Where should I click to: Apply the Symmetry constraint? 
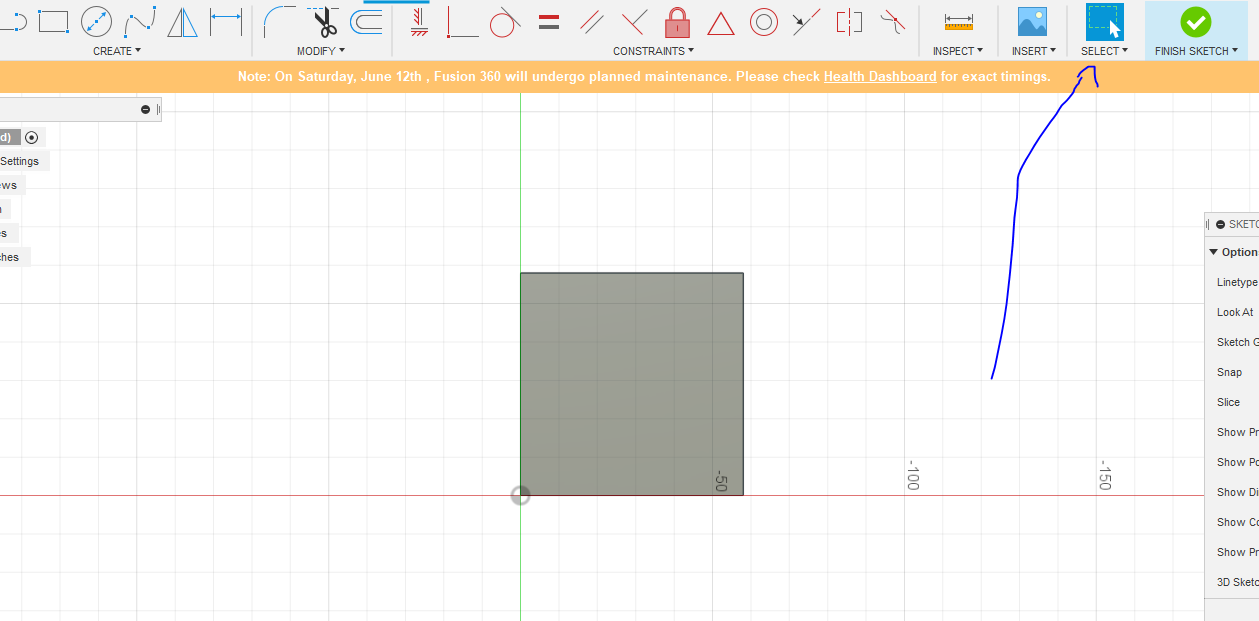click(x=849, y=21)
